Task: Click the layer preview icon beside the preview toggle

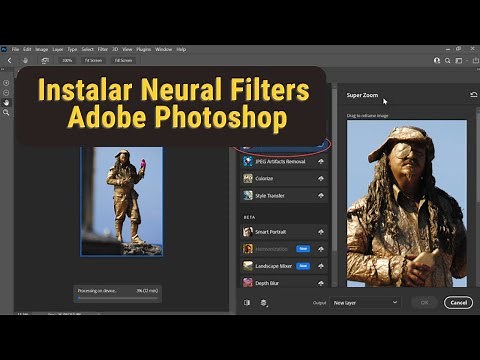Action: coord(264,303)
